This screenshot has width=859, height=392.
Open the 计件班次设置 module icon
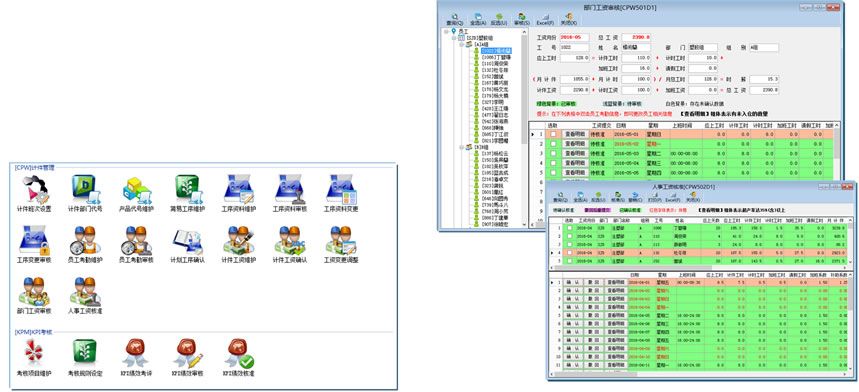(x=33, y=194)
